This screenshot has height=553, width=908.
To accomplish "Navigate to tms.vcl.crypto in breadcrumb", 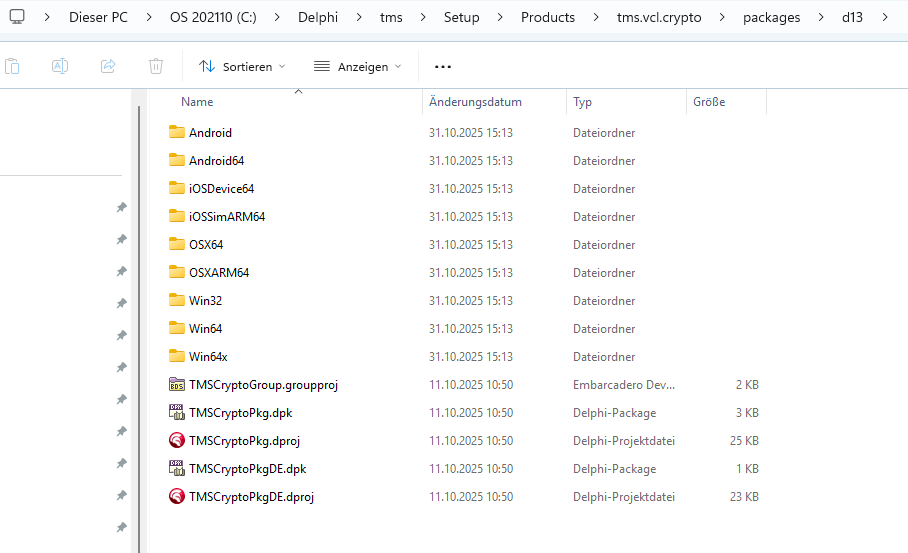I will (659, 17).
